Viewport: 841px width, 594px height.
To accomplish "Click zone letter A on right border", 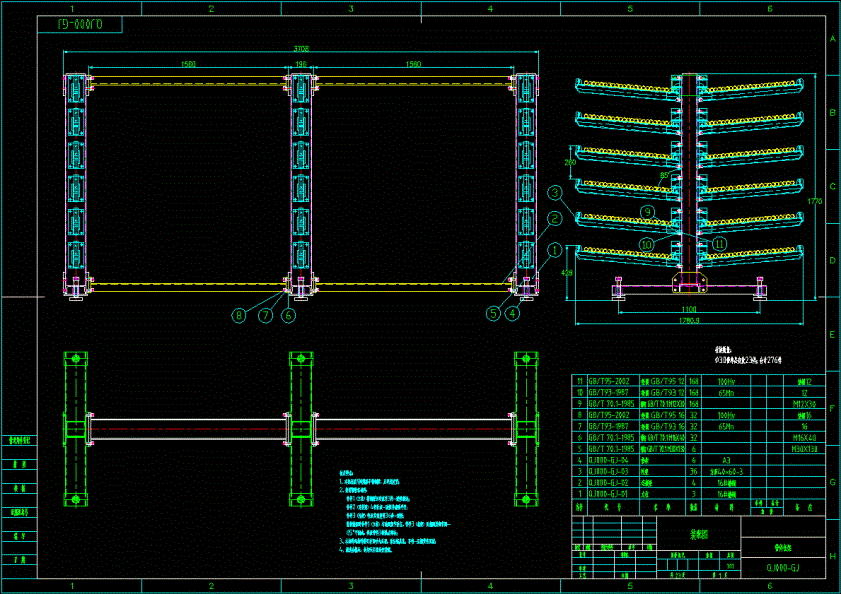I will pos(833,39).
